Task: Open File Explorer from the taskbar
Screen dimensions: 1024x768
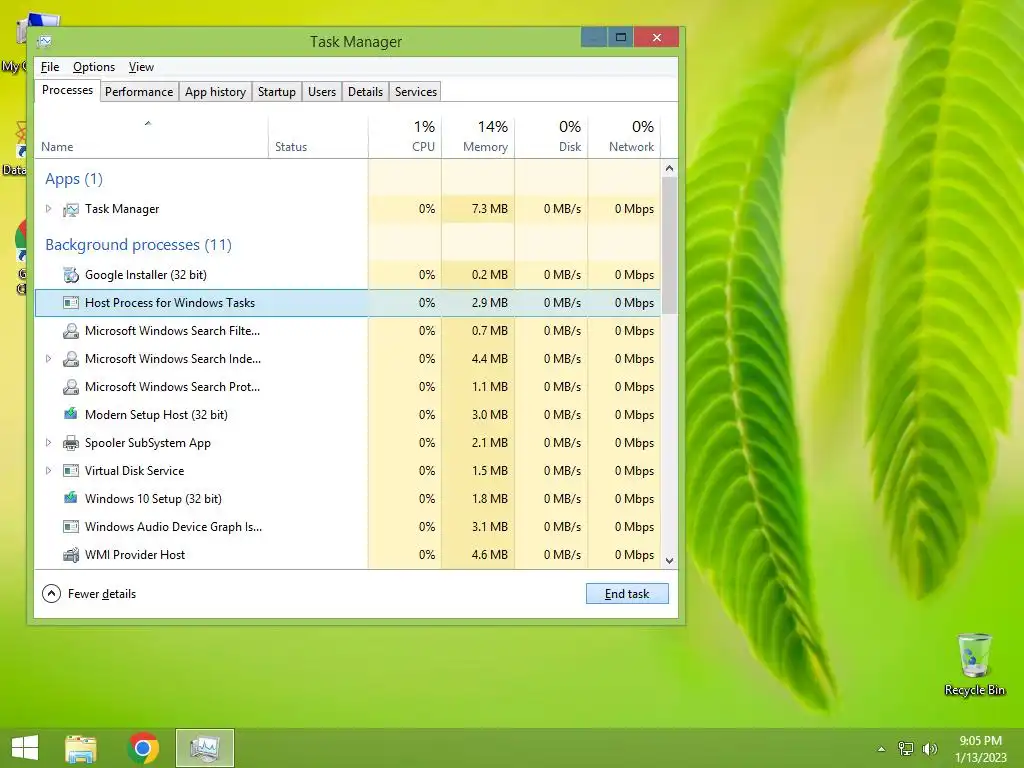Action: pos(81,748)
